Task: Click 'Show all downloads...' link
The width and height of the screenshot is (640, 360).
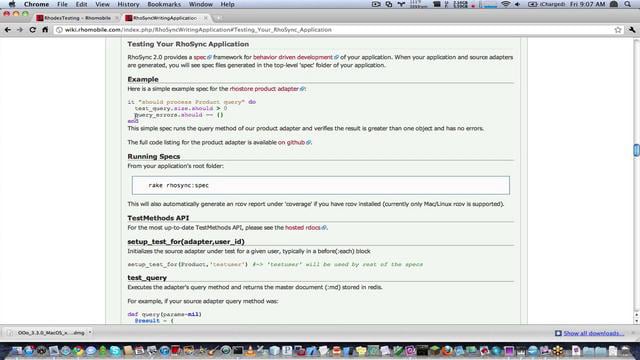Action: (593, 333)
